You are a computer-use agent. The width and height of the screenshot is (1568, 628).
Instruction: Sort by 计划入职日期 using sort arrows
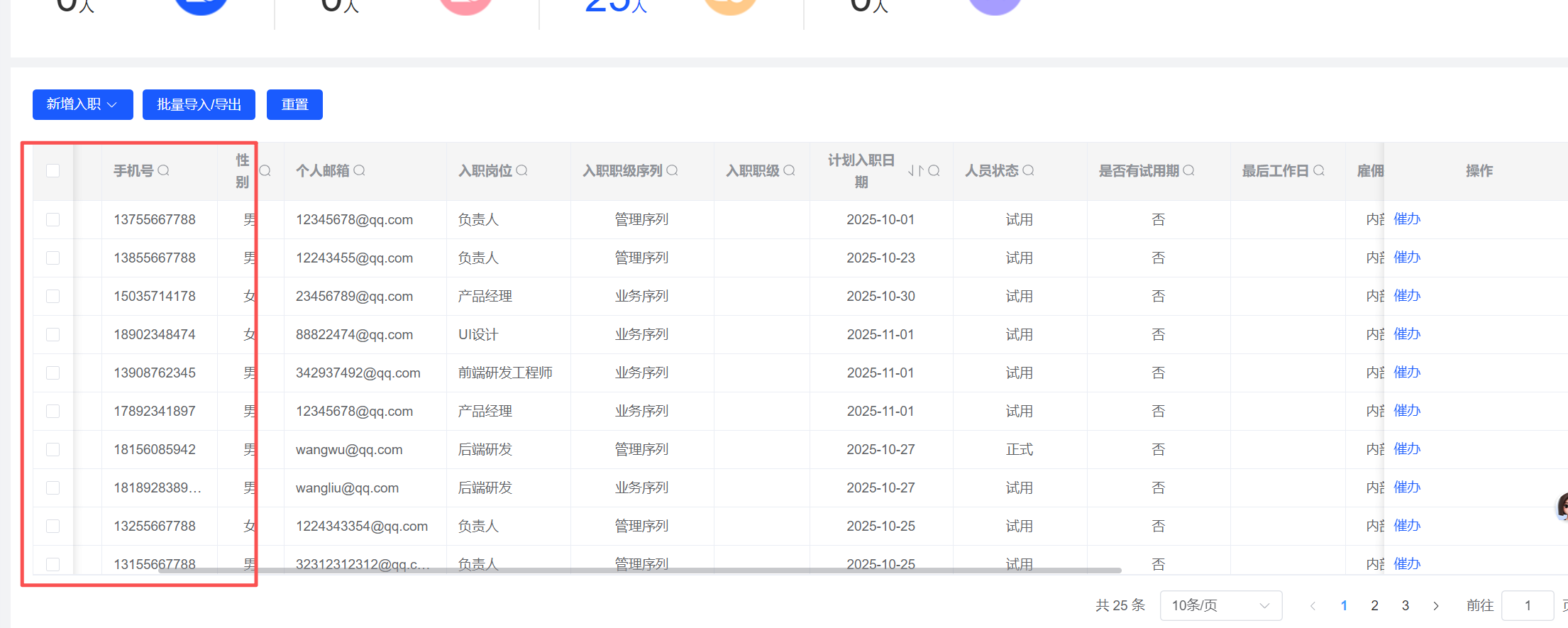pyautogui.click(x=915, y=170)
